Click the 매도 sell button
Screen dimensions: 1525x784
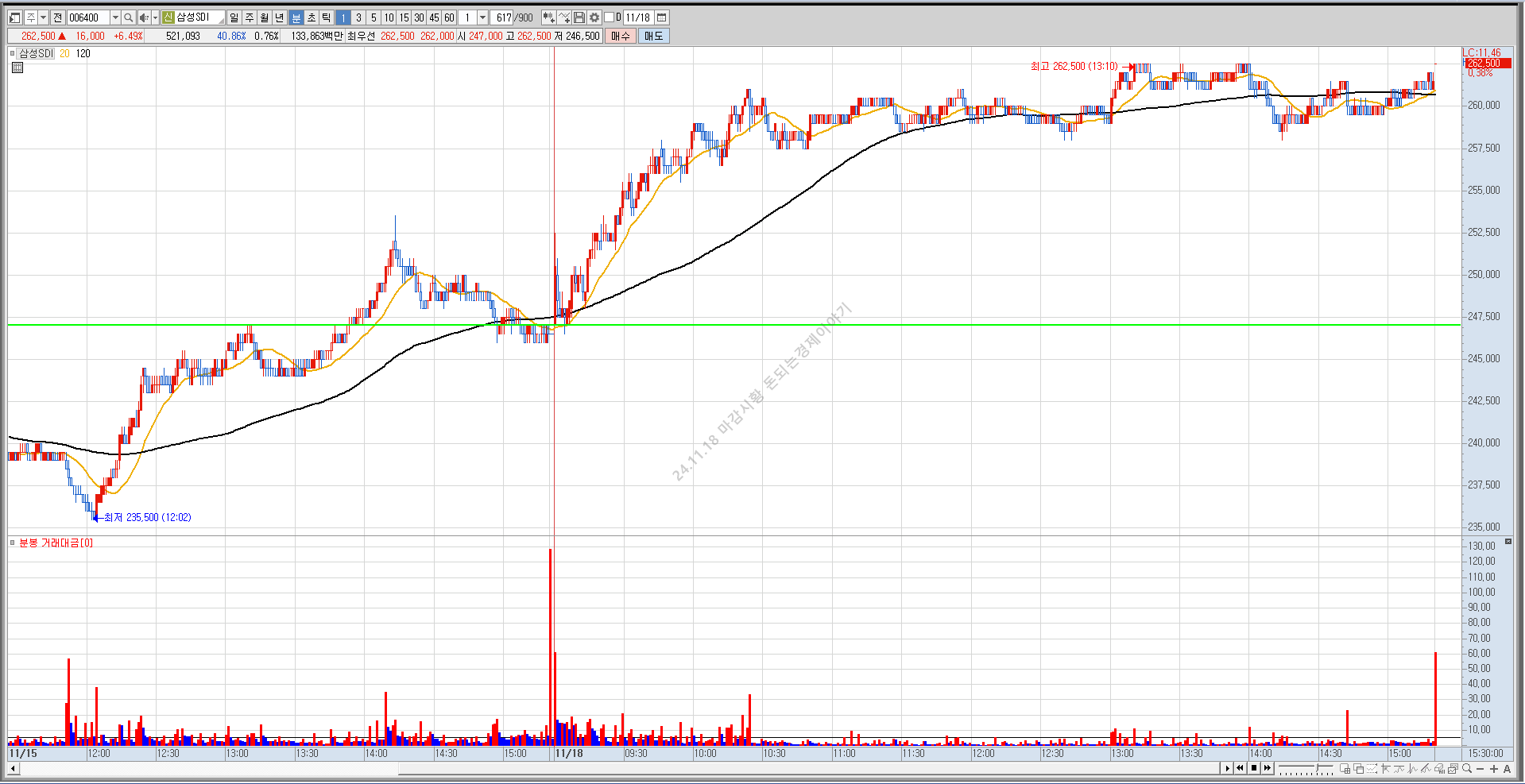click(x=653, y=36)
